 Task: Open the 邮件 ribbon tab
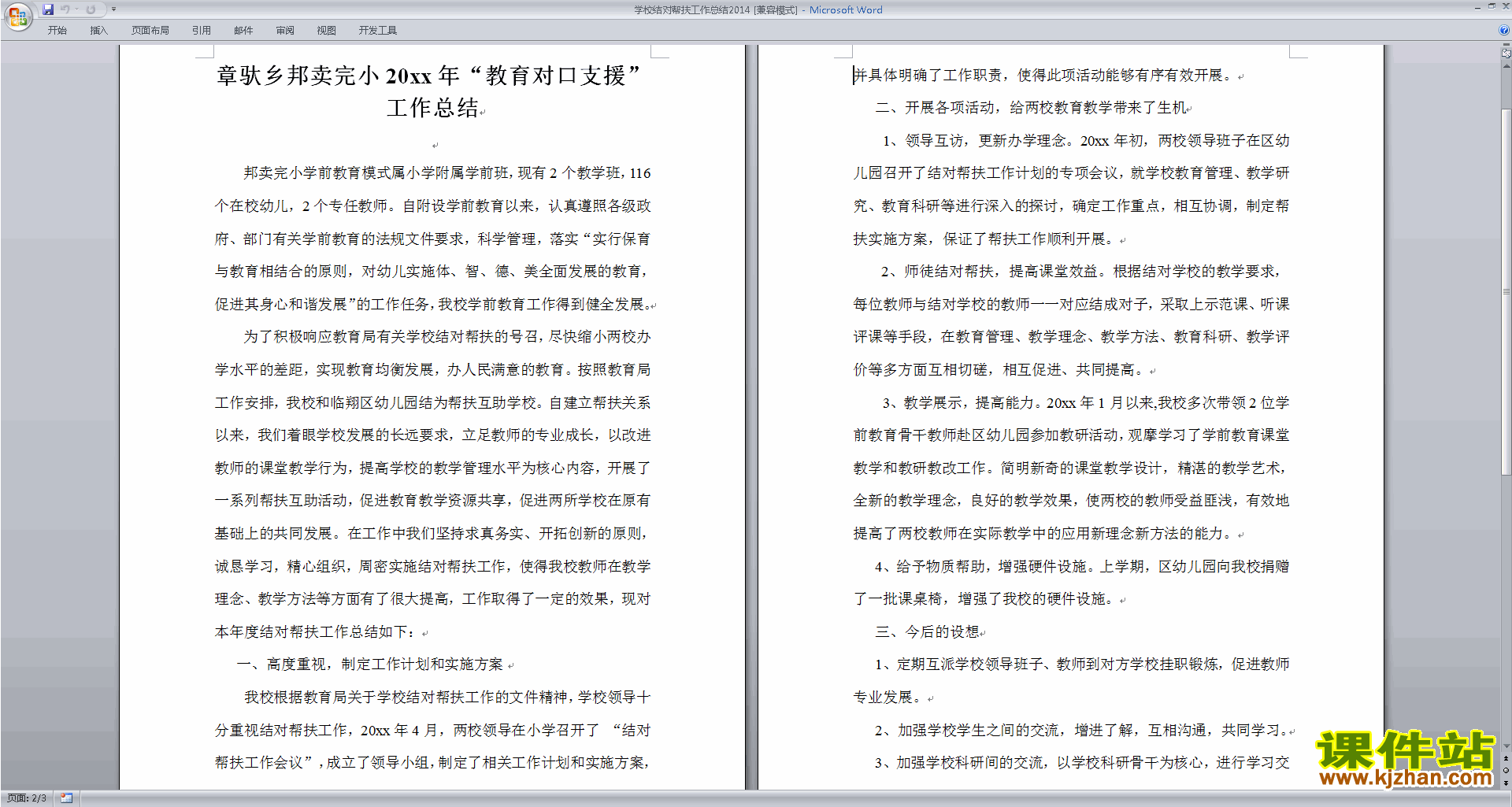coord(243,31)
